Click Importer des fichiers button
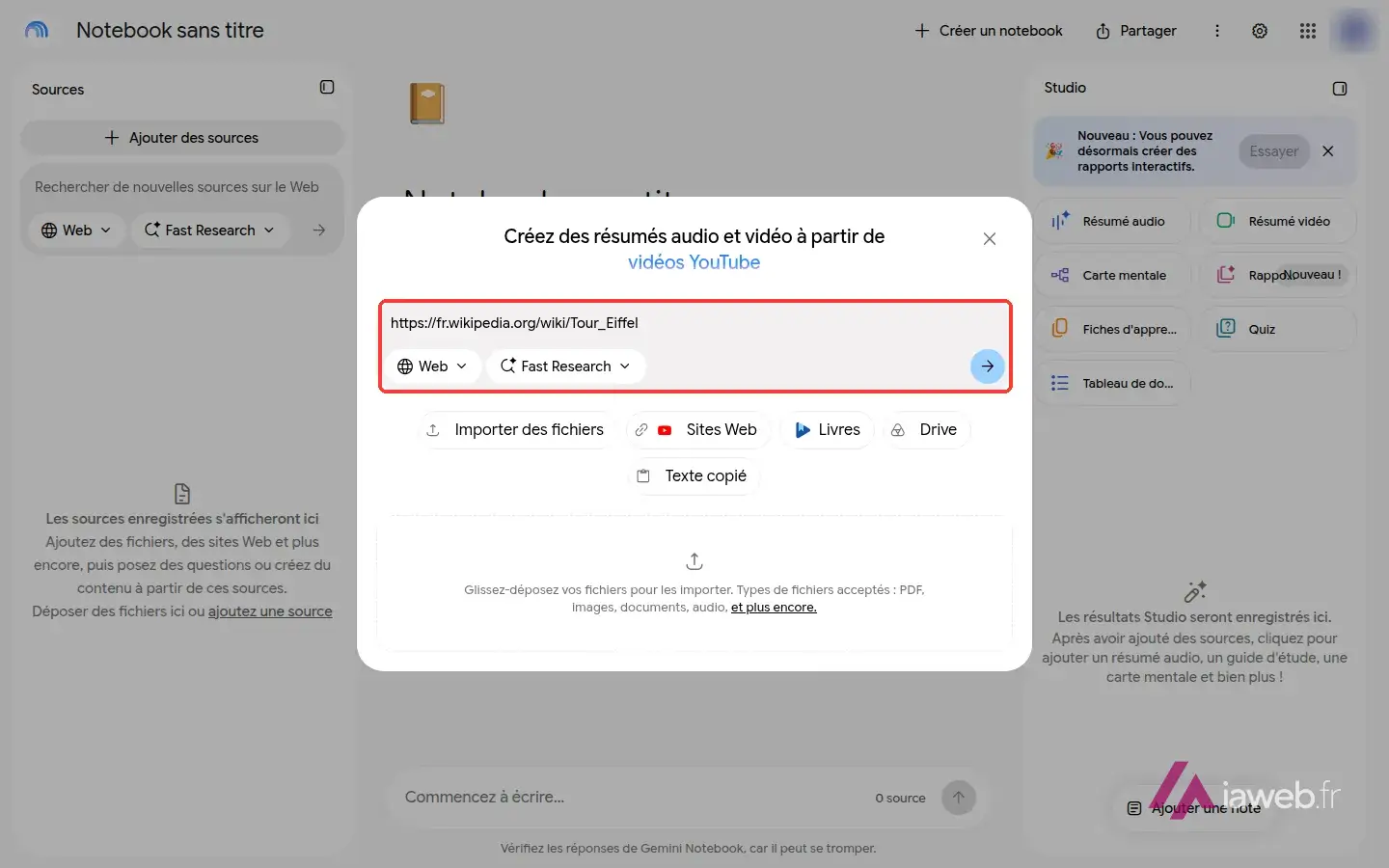Screen dimensions: 1389x868 [x=516, y=430]
